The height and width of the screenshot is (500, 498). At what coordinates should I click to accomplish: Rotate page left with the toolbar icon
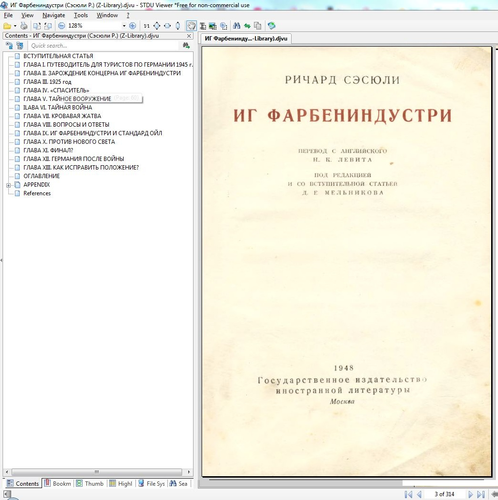tap(37, 26)
